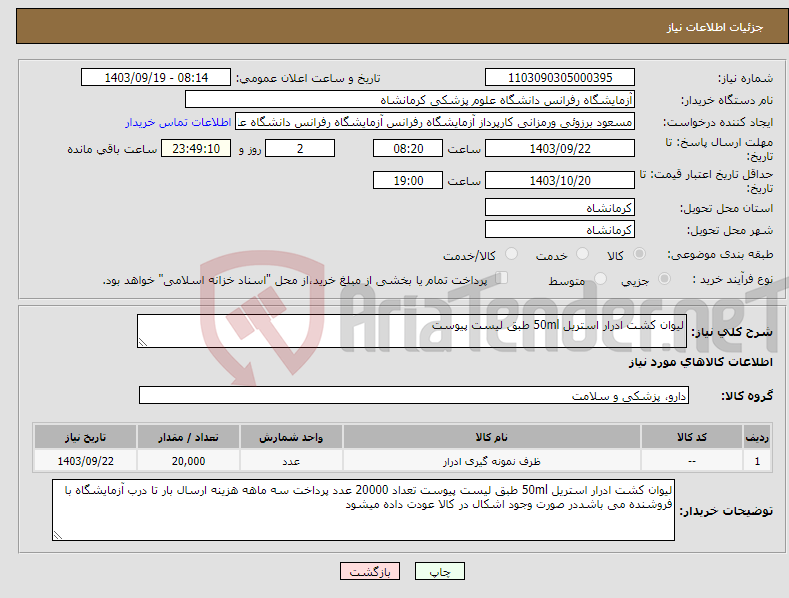Click the quantity cell 20,000
This screenshot has height=598, width=789.
(x=188, y=461)
